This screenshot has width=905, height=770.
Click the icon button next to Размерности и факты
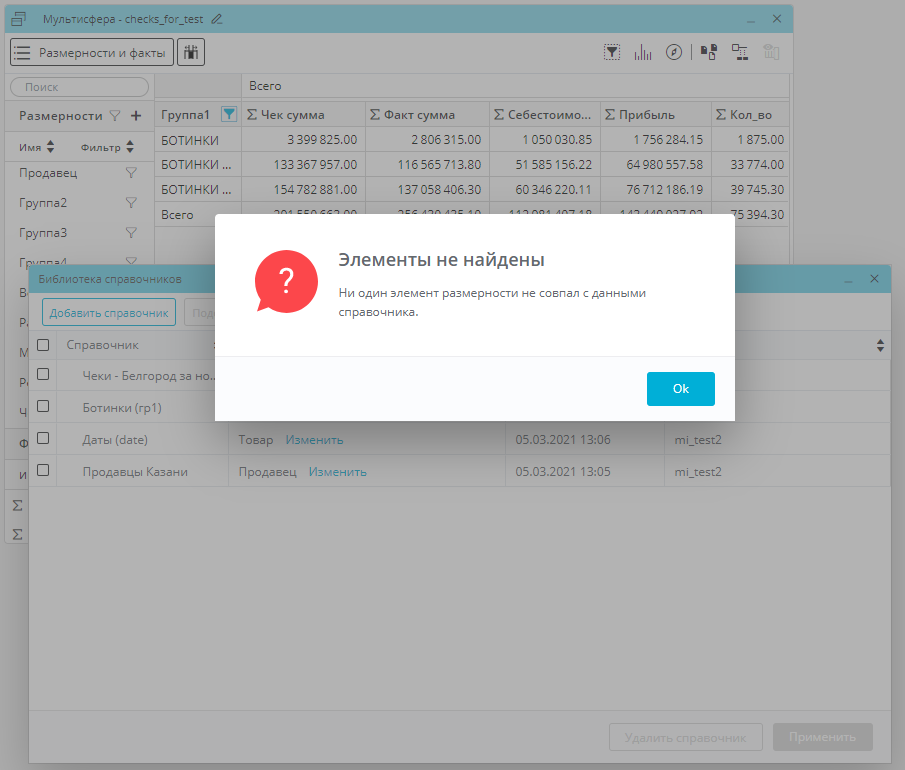pos(191,52)
